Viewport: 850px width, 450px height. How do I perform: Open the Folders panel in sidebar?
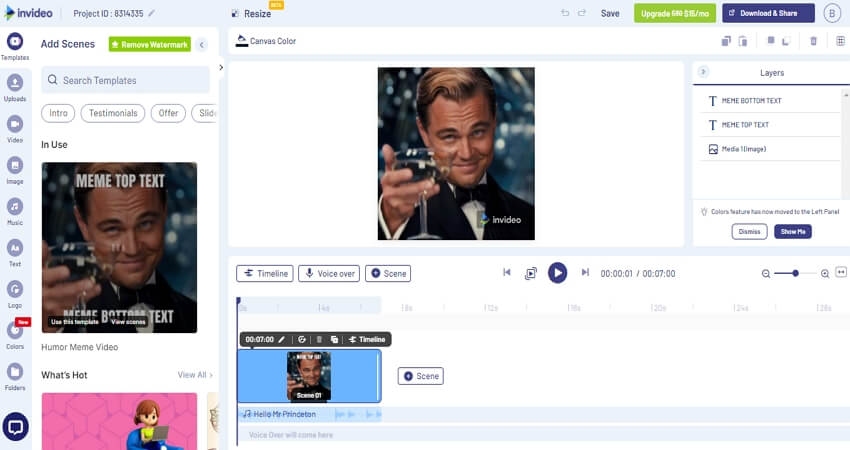(x=15, y=376)
